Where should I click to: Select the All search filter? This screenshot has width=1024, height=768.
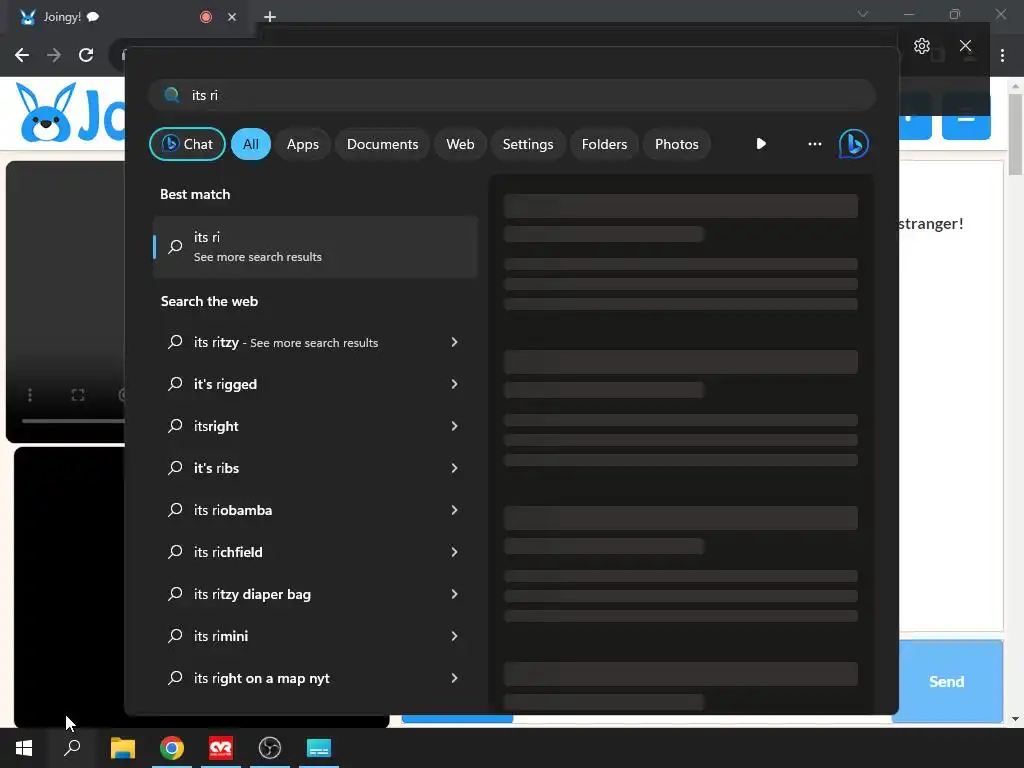251,144
